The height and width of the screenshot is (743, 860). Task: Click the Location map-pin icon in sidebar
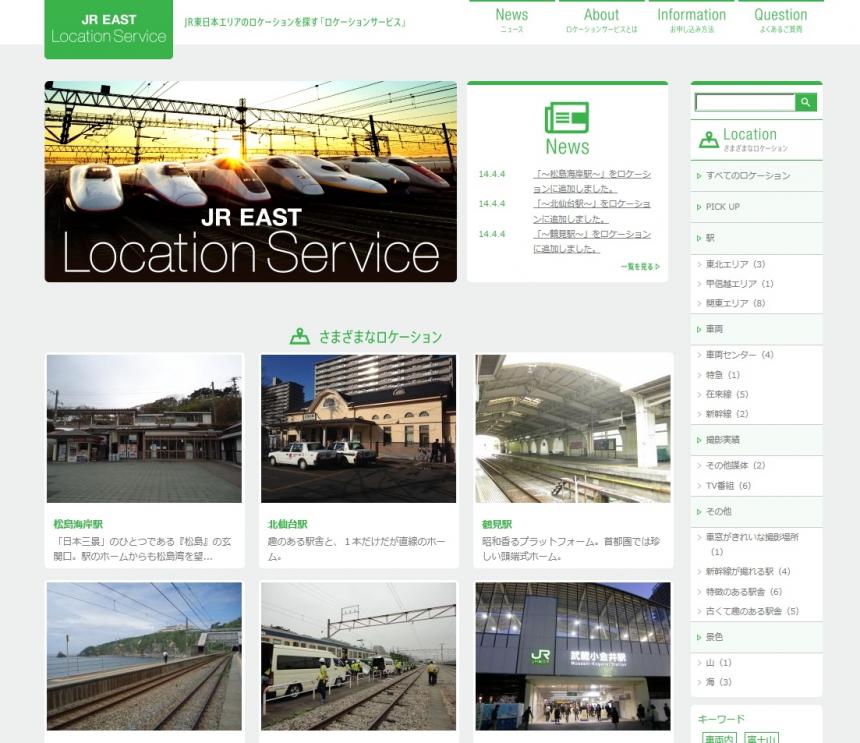pyautogui.click(x=709, y=140)
